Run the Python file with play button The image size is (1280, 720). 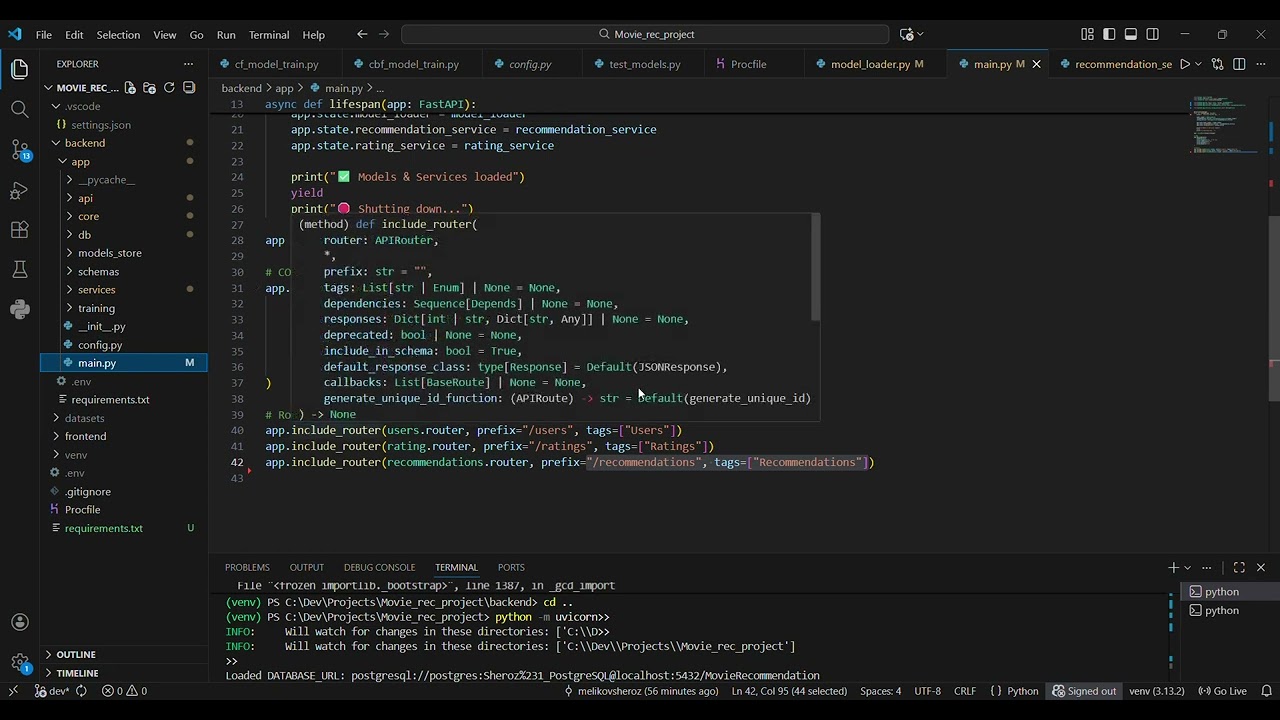1185,64
